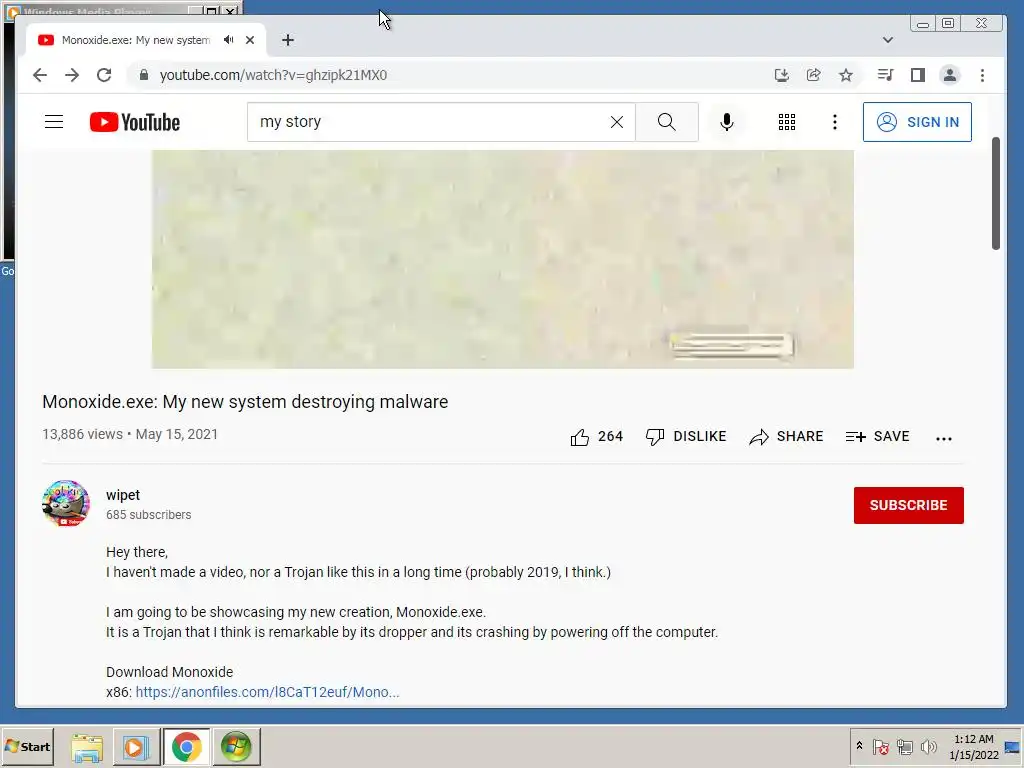Click the install app icon in address bar
This screenshot has height=768, width=1024.
pos(782,75)
